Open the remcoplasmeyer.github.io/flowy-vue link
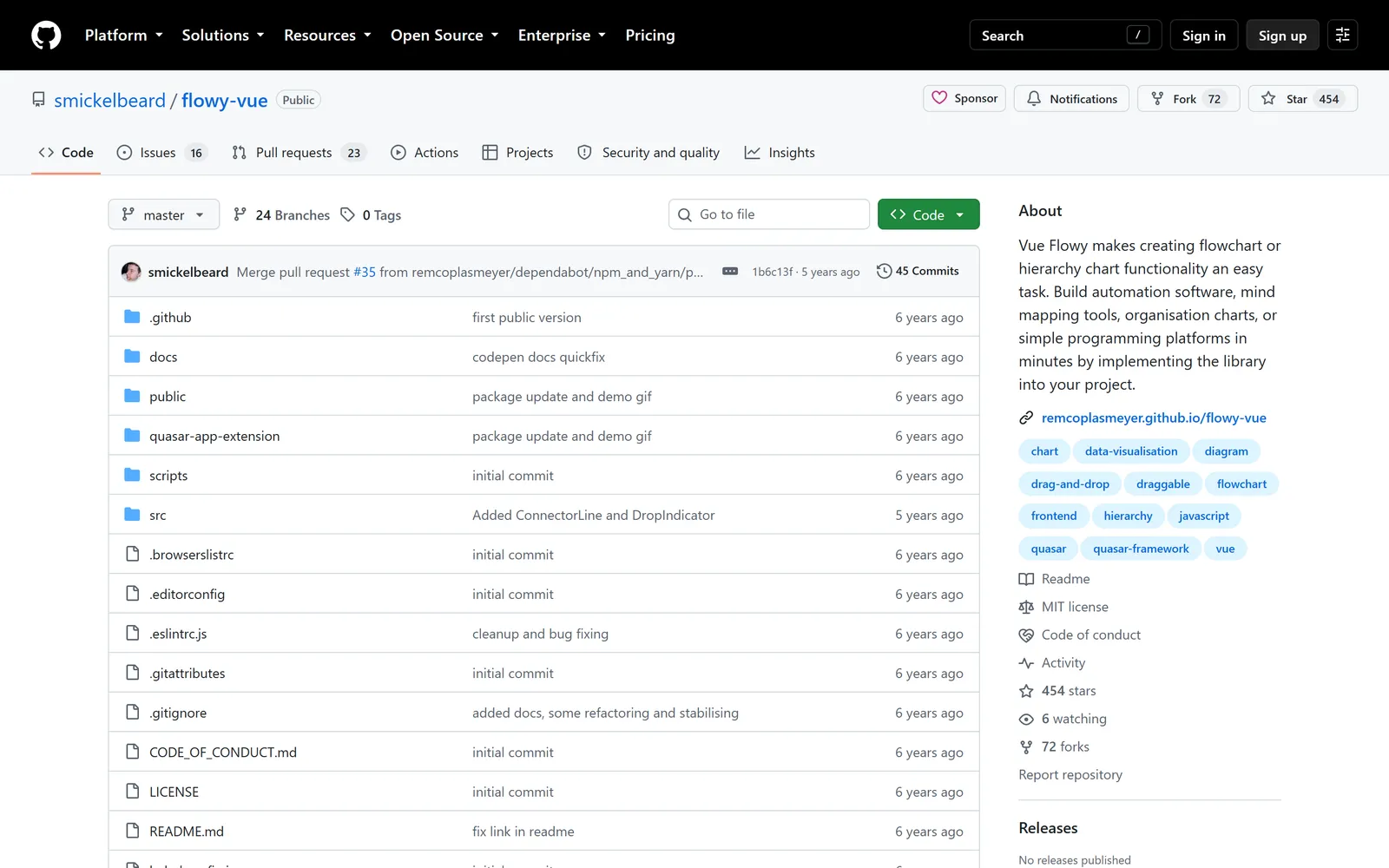The height and width of the screenshot is (868, 1389). click(1154, 418)
